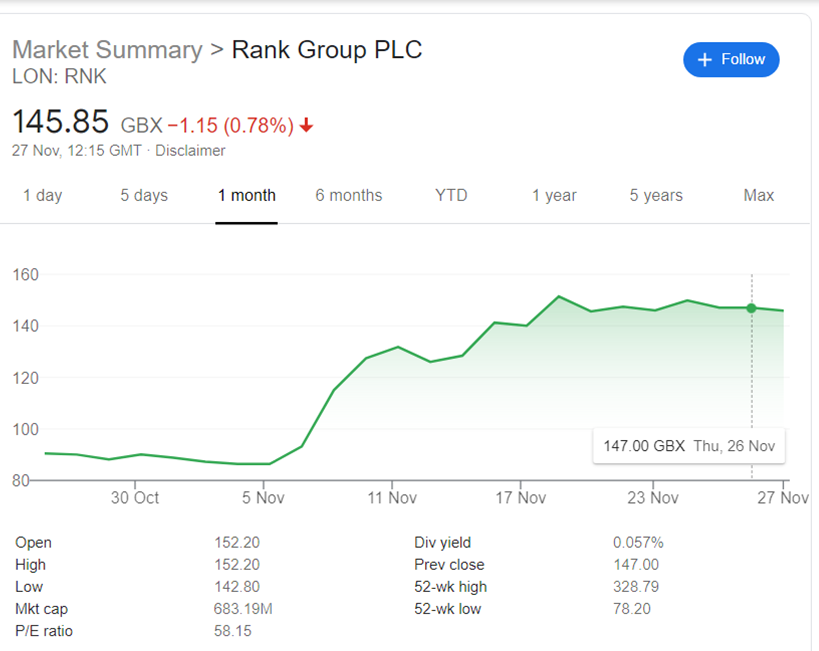Viewport: 819px width, 651px height.
Task: Open the Disclaimer link
Action: pos(190,150)
